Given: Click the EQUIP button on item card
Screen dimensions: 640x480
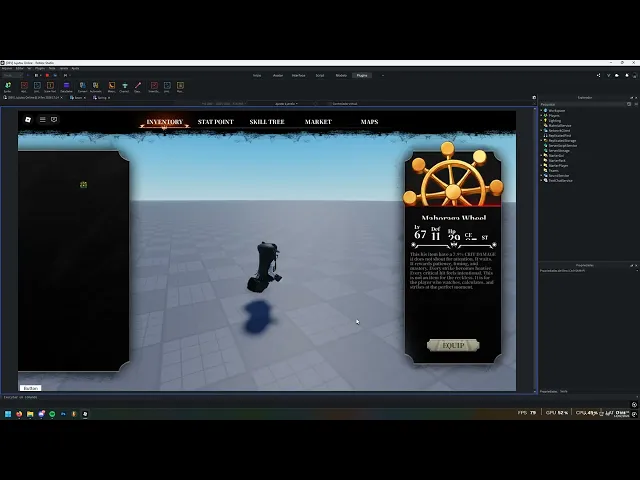Looking at the screenshot, I should (x=453, y=345).
